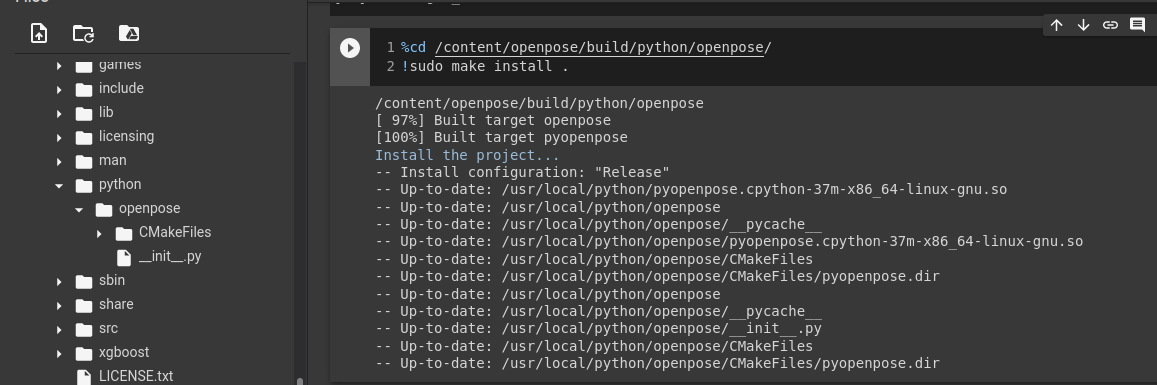Click output line /usr/local/python/pyopenpose.cpython-37m-x86_64-linux-gnu.so

pos(691,190)
